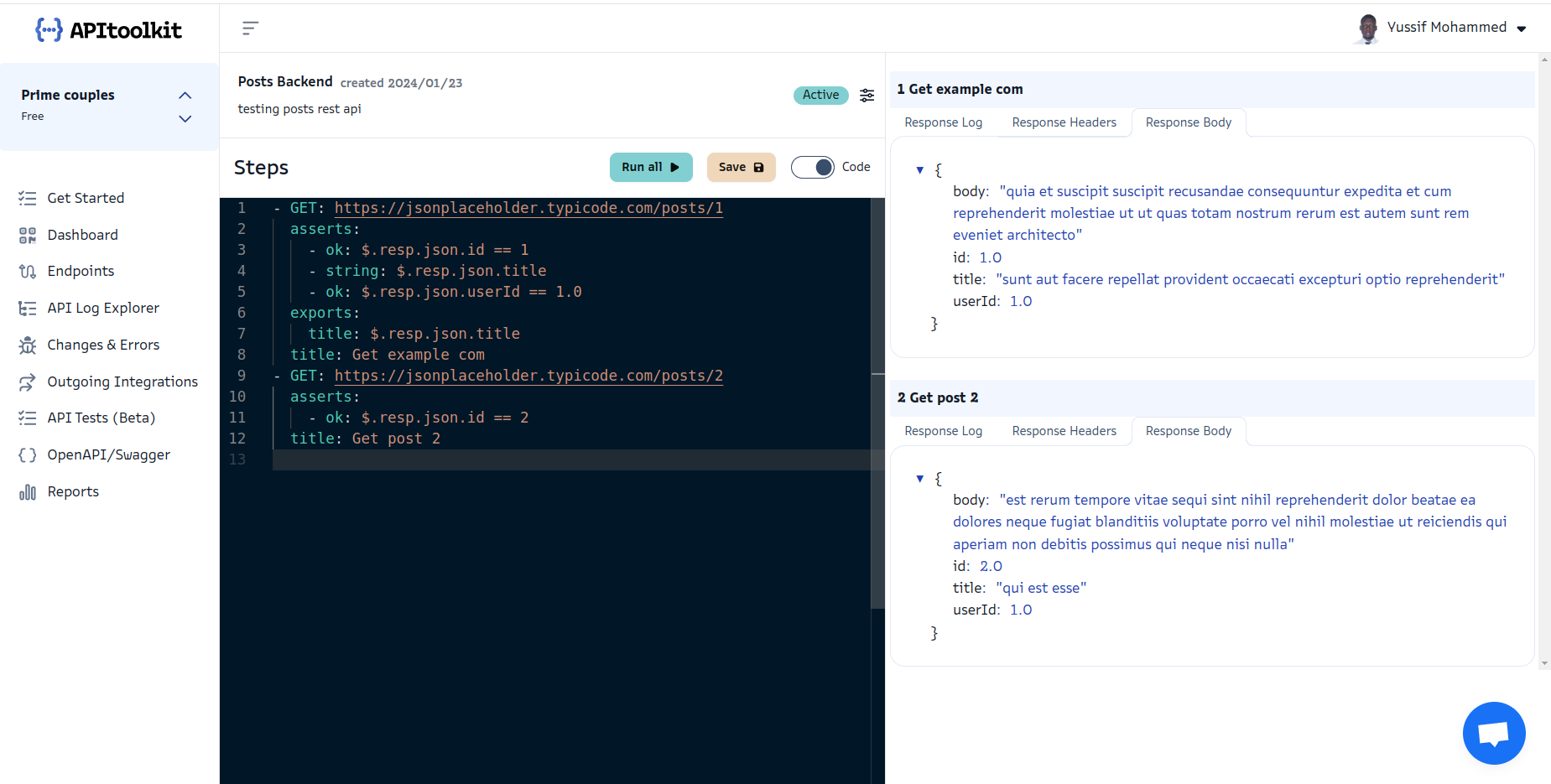Save the test collection

[742, 167]
